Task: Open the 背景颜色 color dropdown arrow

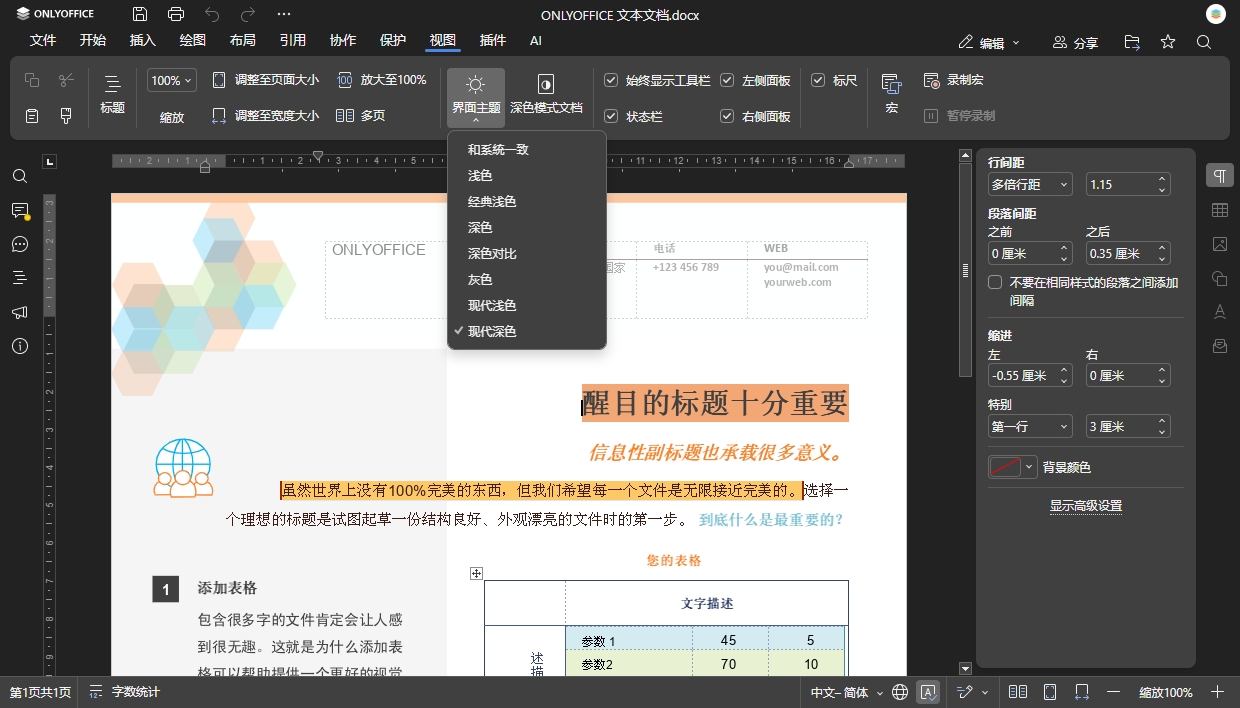Action: (x=1030, y=467)
